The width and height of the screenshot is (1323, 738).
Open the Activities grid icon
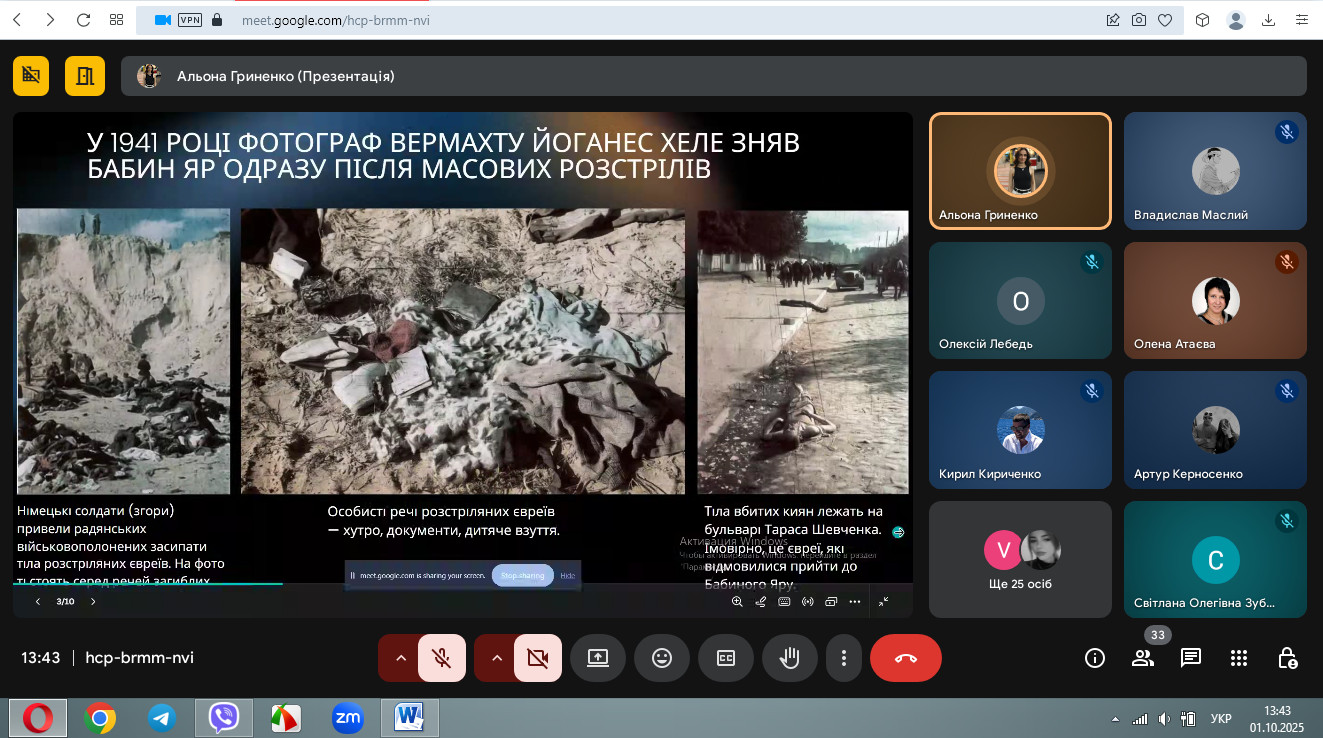pyautogui.click(x=1239, y=658)
